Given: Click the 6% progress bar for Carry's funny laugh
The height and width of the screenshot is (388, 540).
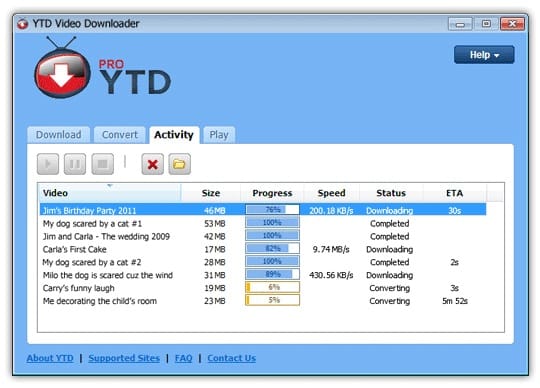Looking at the screenshot, I should [x=272, y=287].
